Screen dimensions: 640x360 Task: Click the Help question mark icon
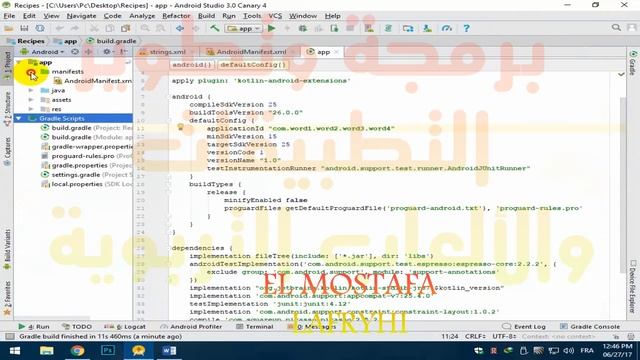(x=466, y=28)
